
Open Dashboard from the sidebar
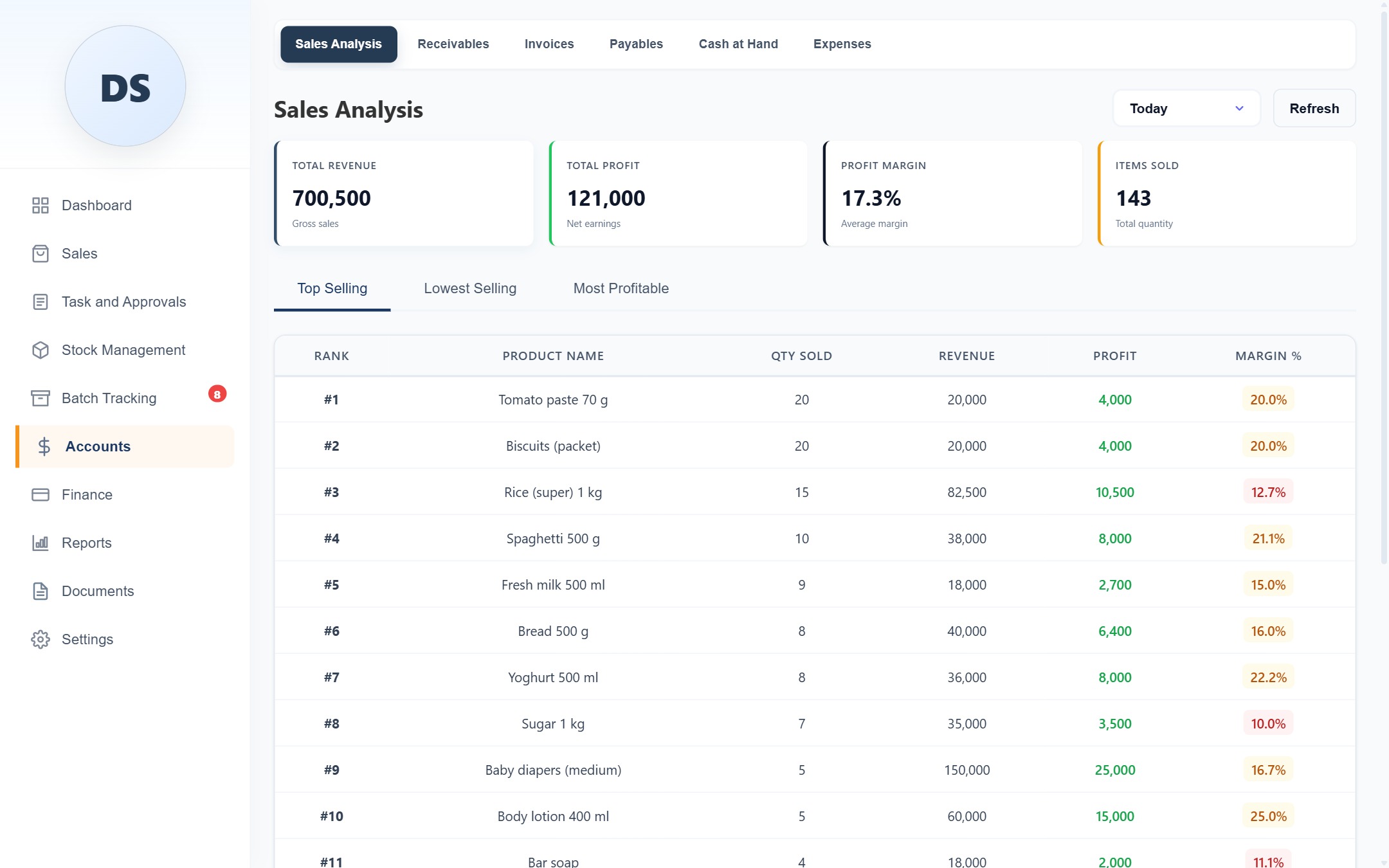(125, 205)
